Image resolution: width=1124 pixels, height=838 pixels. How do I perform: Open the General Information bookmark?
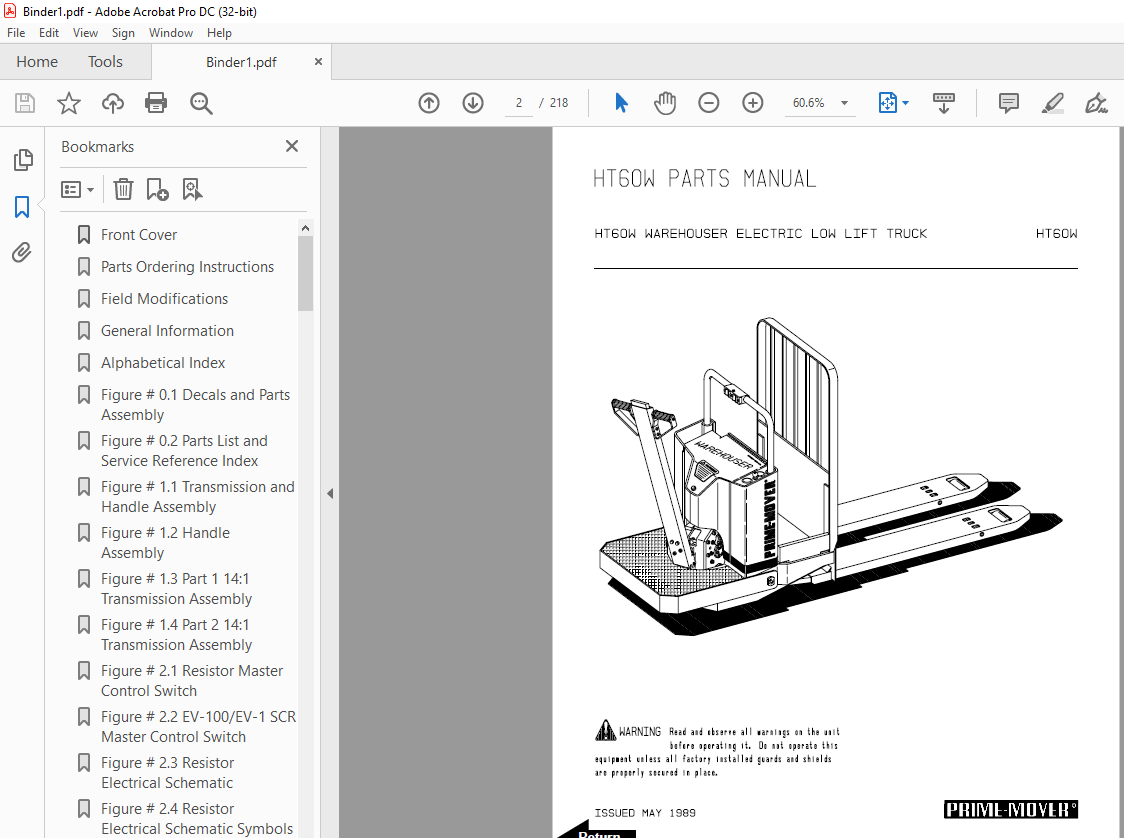point(167,331)
